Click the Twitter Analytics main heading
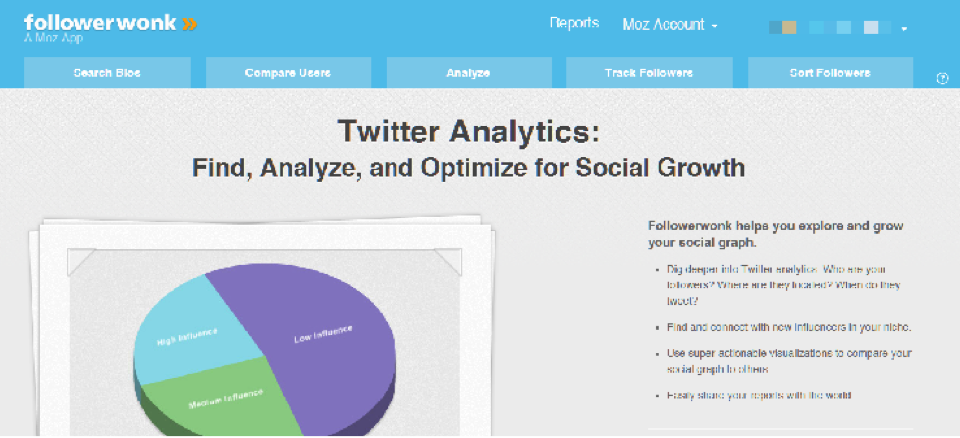The width and height of the screenshot is (960, 438). pyautogui.click(x=468, y=131)
